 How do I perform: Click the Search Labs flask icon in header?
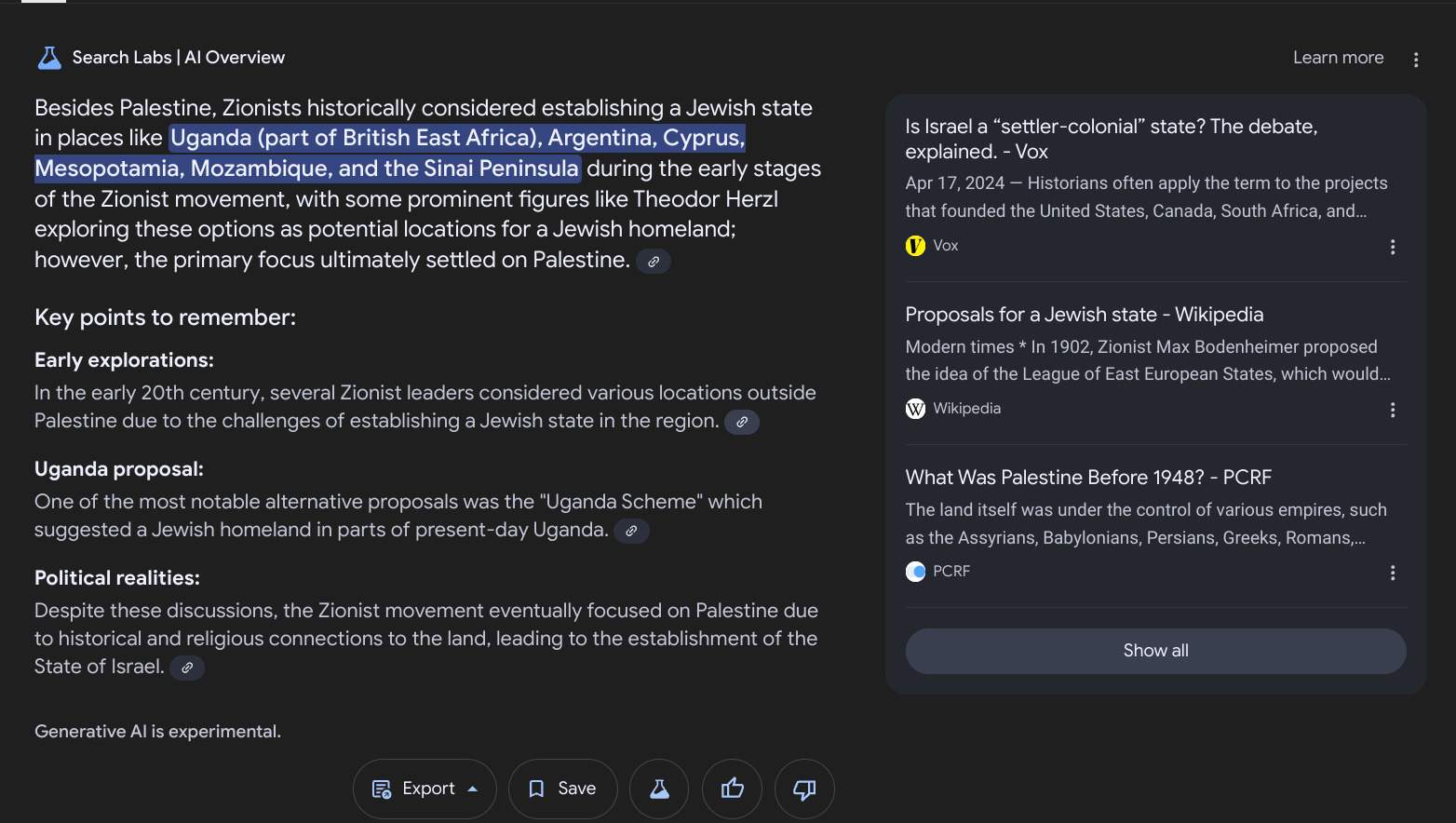tap(49, 58)
